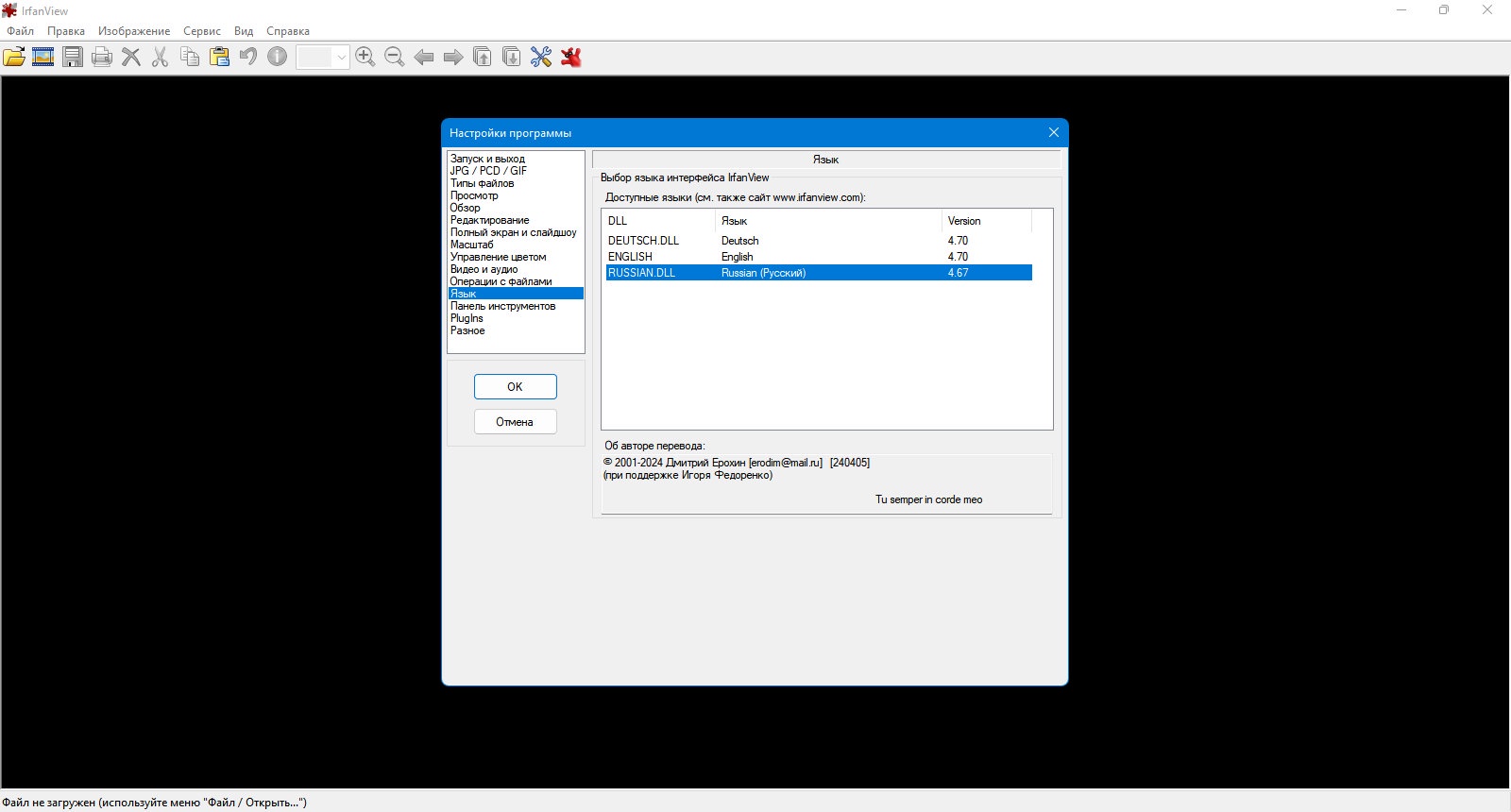Close the Настройки программы dialog

1054,132
